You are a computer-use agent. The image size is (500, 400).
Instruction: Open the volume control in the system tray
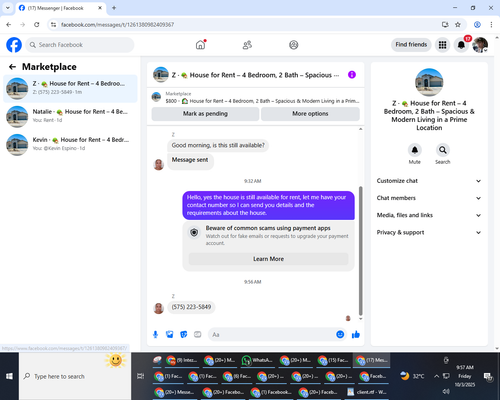pos(446,391)
